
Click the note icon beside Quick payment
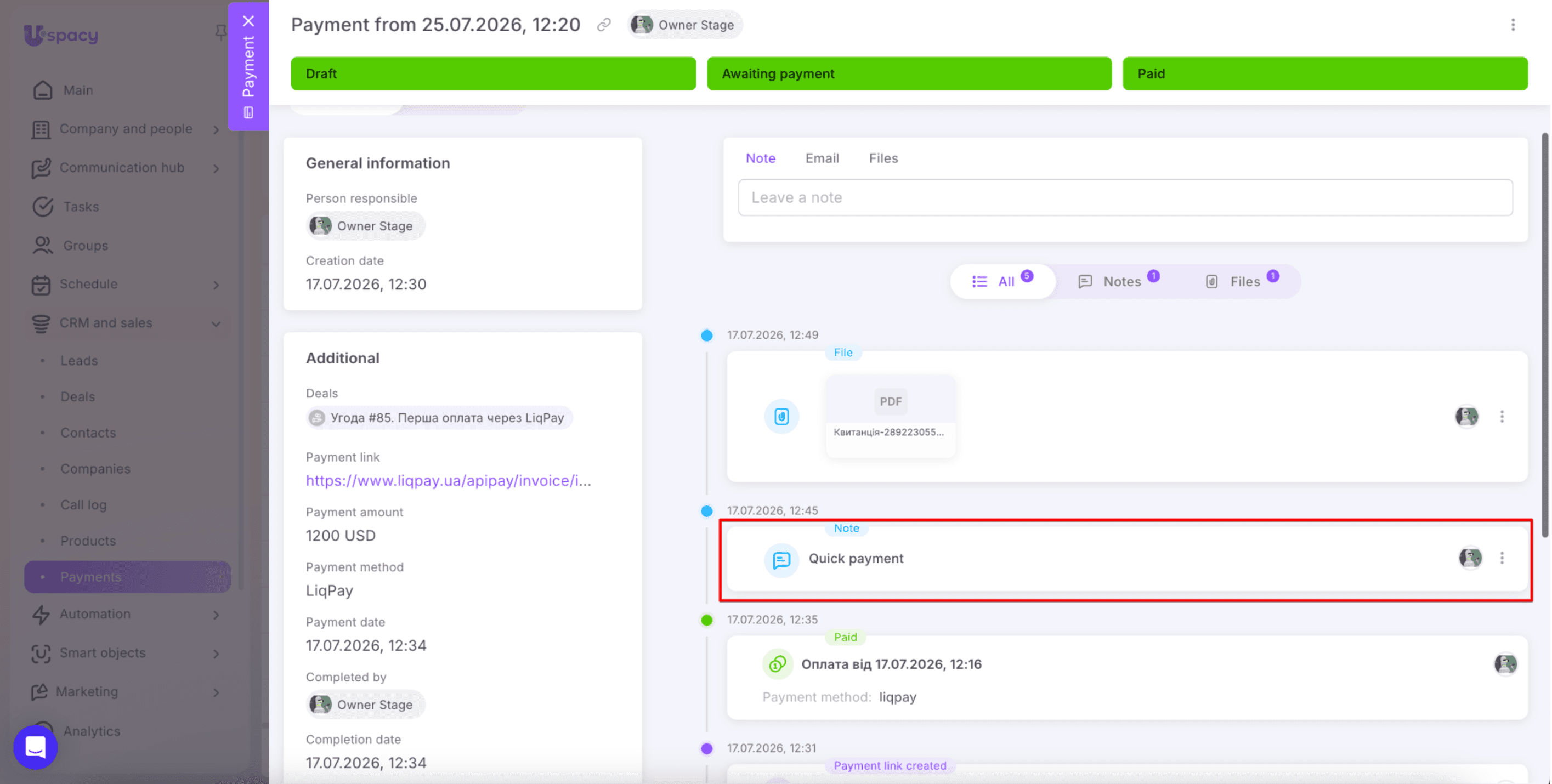(x=781, y=560)
